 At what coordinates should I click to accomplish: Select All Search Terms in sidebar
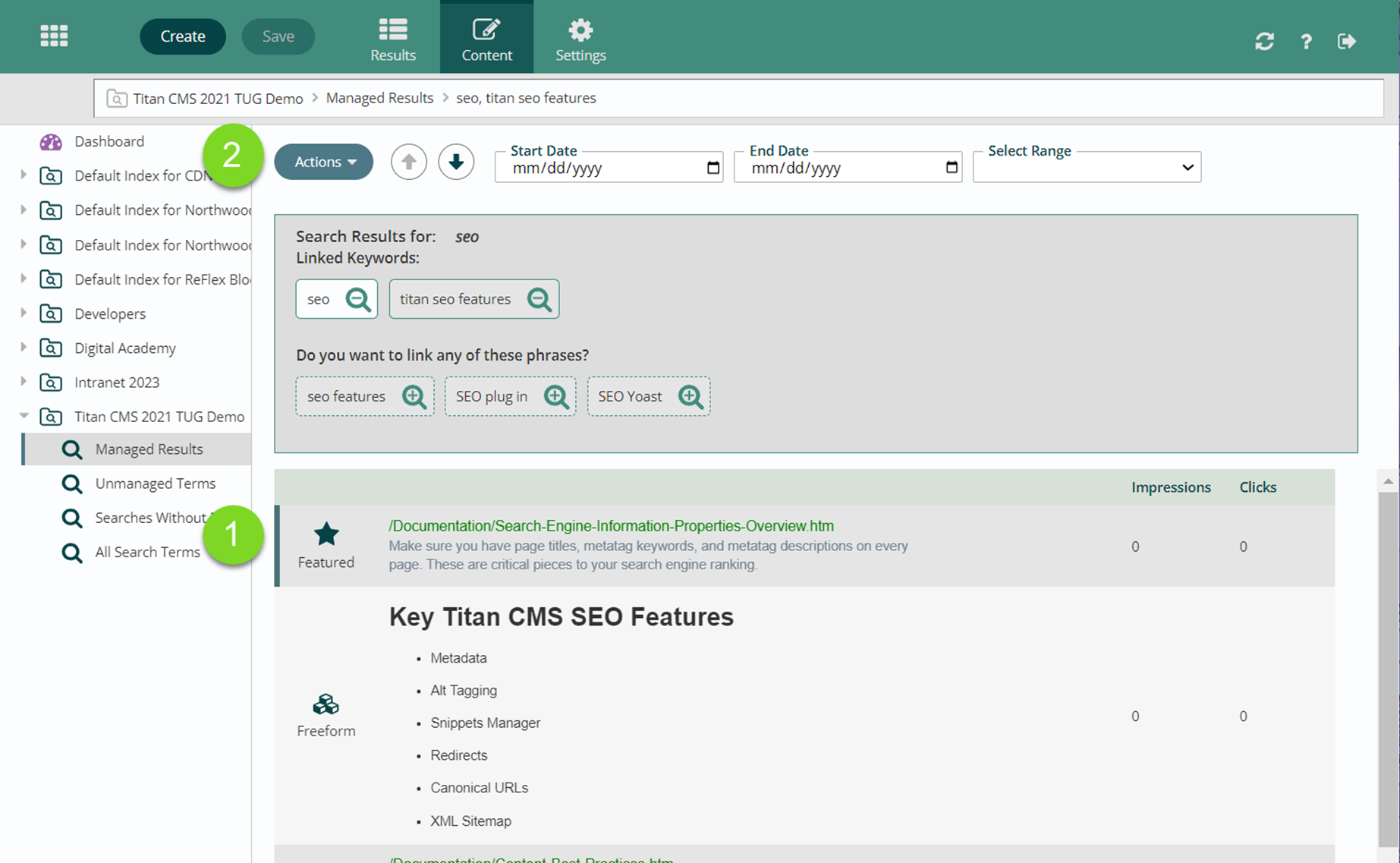pos(147,552)
